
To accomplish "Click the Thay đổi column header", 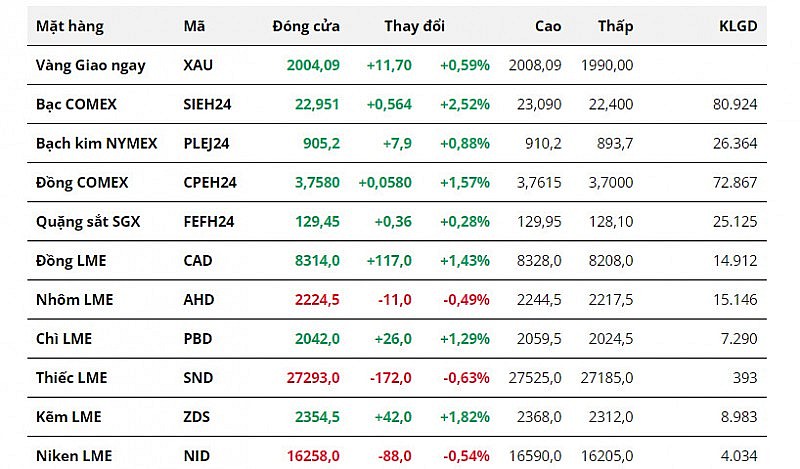I will [x=414, y=26].
